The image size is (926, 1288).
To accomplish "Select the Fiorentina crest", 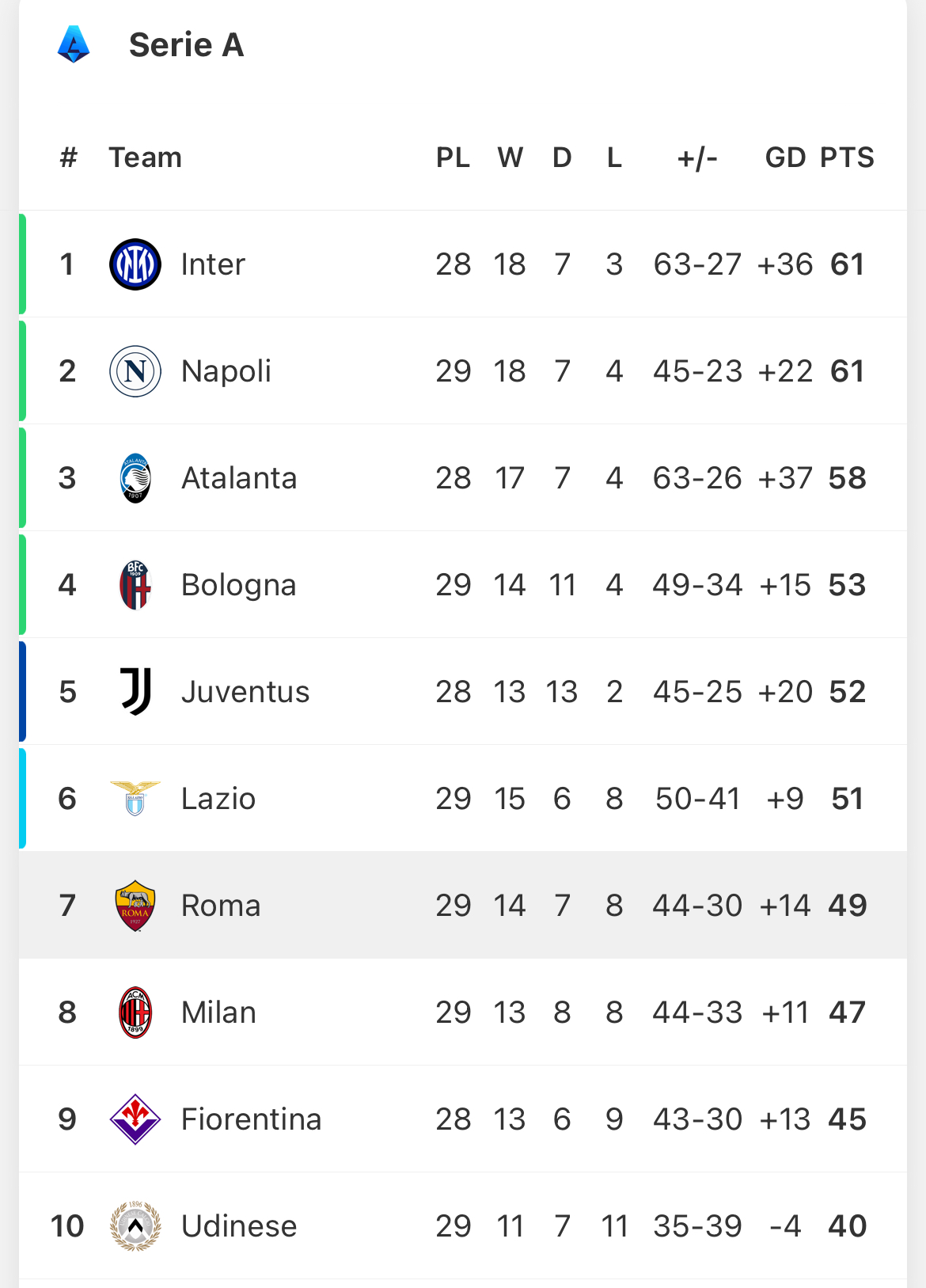I will click(135, 1119).
